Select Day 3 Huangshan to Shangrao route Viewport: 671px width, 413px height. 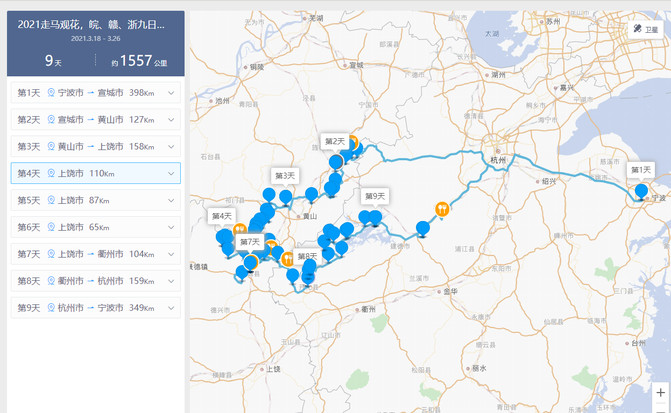point(90,147)
